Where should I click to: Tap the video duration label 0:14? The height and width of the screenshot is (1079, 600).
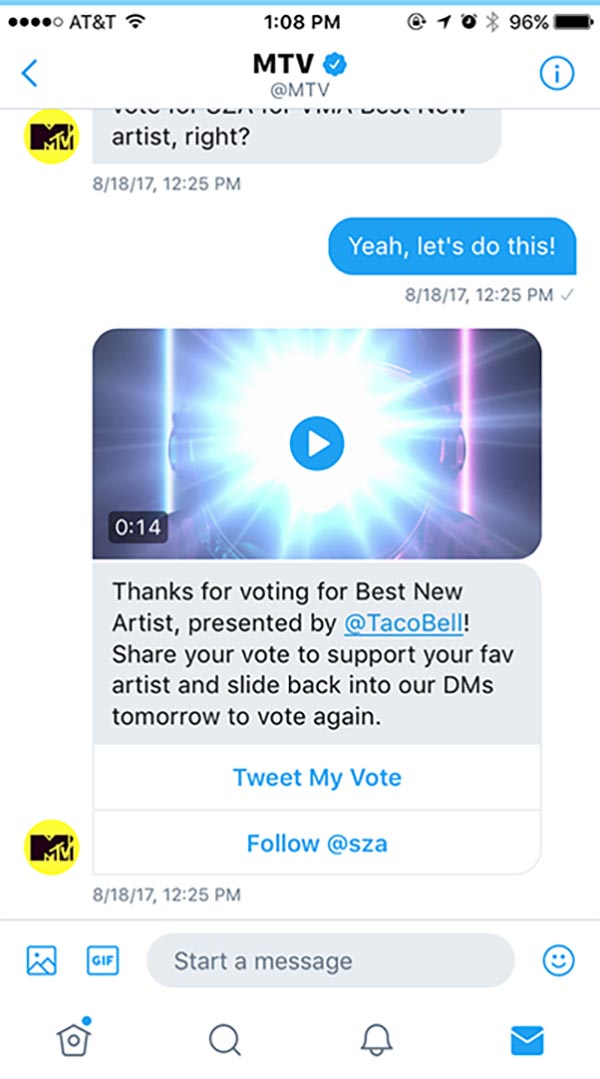click(136, 526)
